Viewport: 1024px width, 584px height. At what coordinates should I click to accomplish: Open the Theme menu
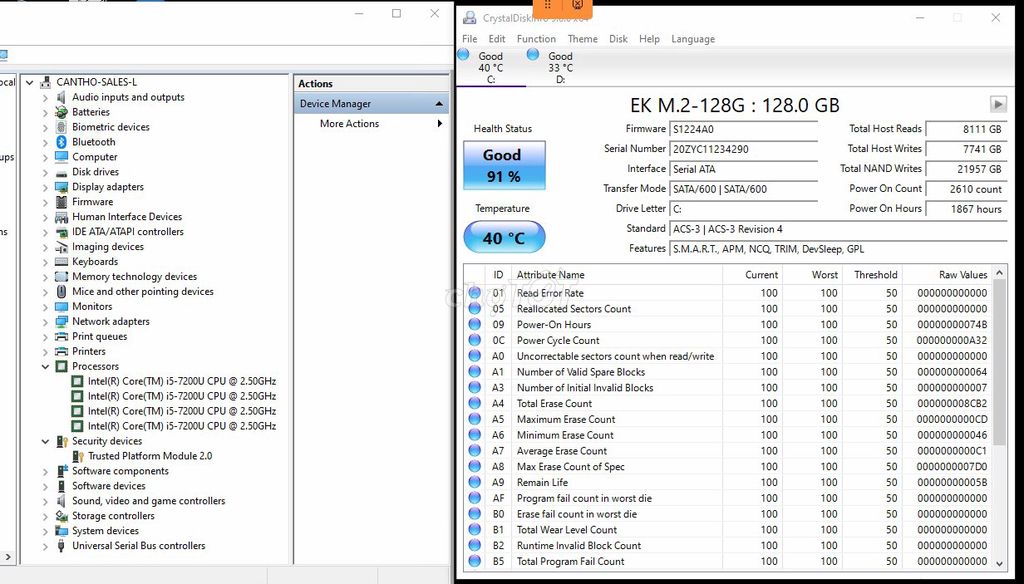[583, 39]
